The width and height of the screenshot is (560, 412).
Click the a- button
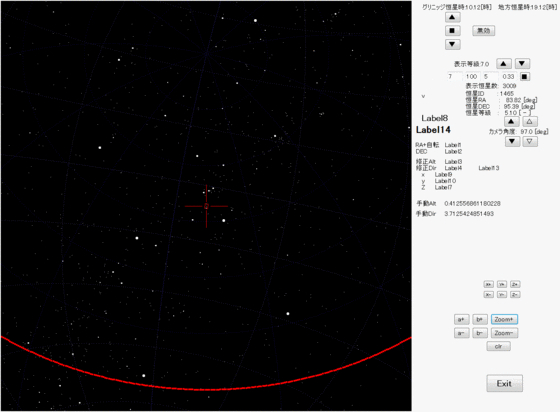461,333
